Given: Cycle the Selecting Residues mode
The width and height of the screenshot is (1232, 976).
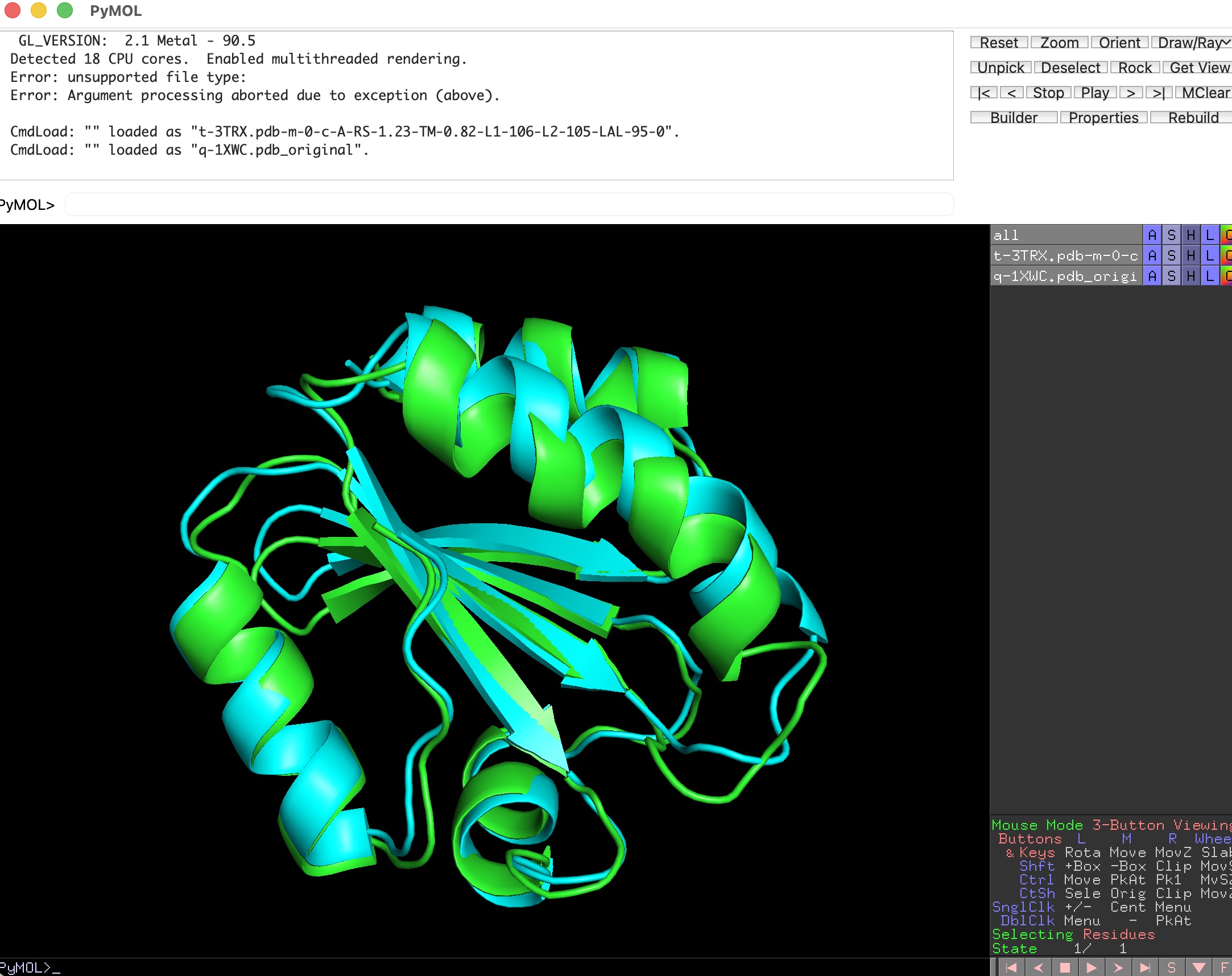Looking at the screenshot, I should point(1073,934).
